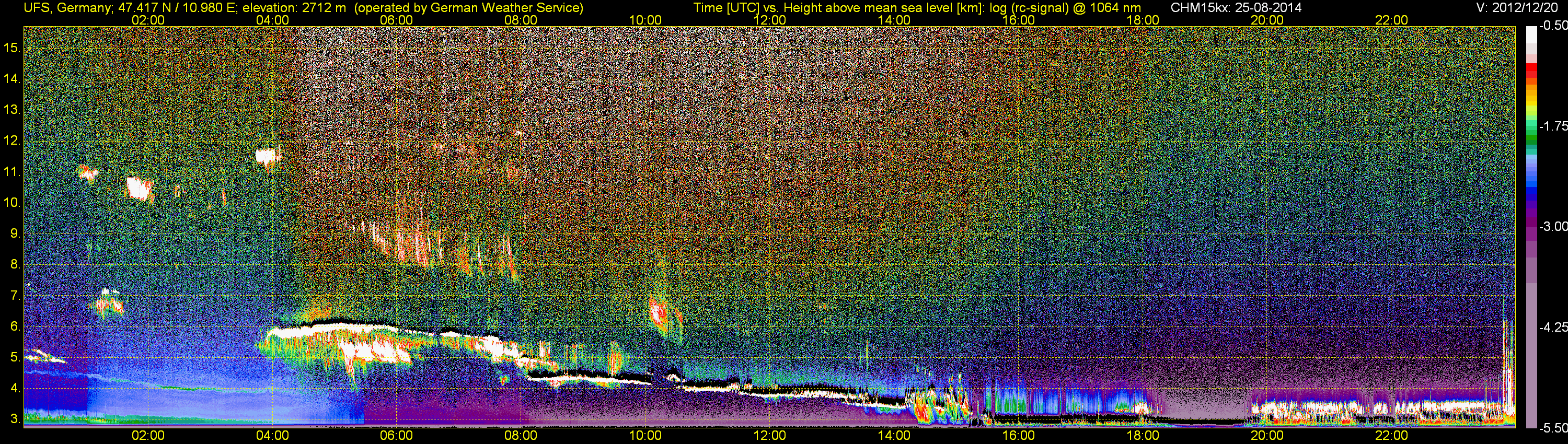1568x444 pixels.
Task: Click the 02:00 label on the lower time axis
Action: coord(148,436)
